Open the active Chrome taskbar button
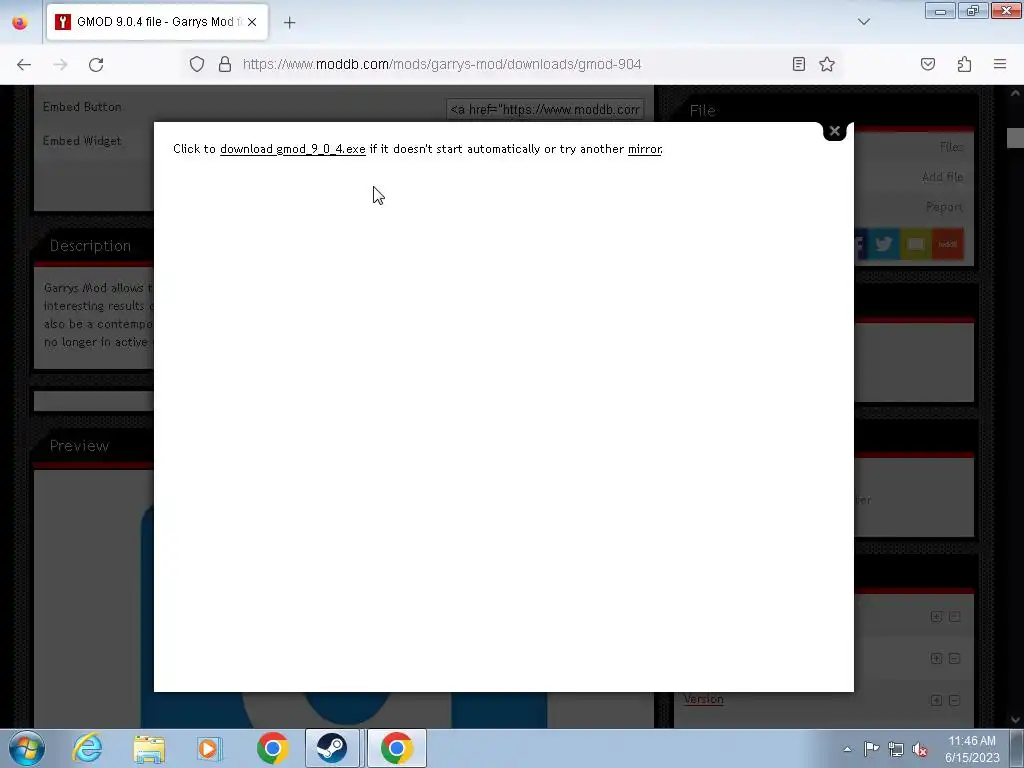This screenshot has height=768, width=1024. (x=396, y=748)
